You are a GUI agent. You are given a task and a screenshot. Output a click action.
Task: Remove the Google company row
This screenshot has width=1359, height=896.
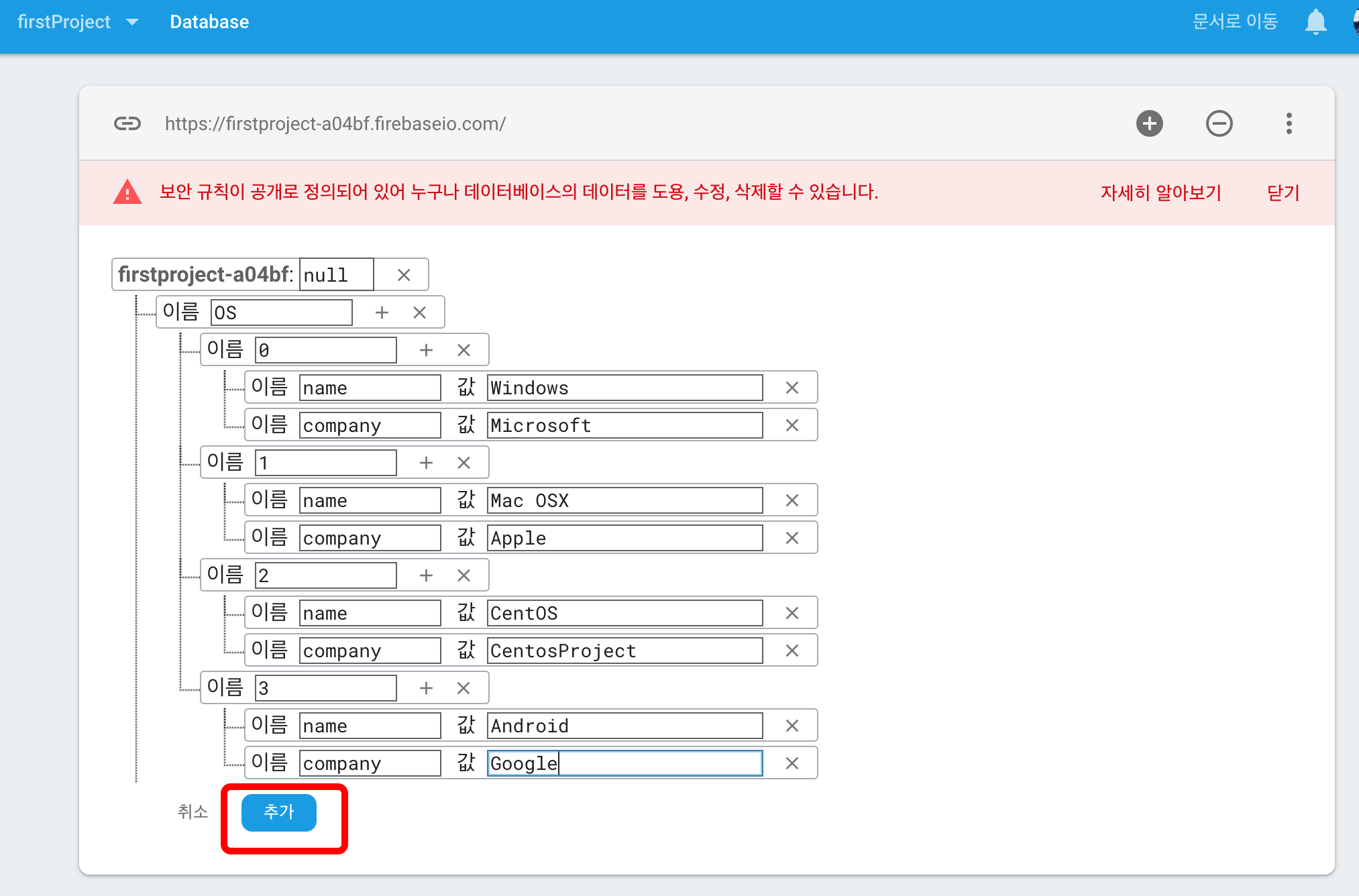point(792,763)
